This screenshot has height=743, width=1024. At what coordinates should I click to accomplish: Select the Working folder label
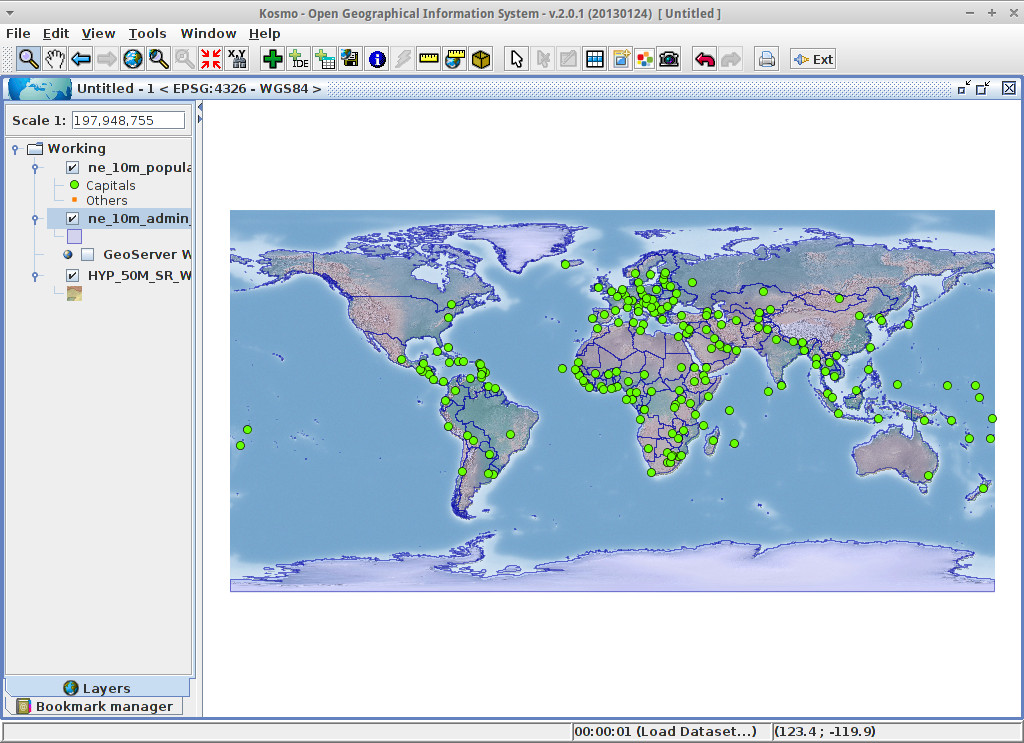click(76, 149)
